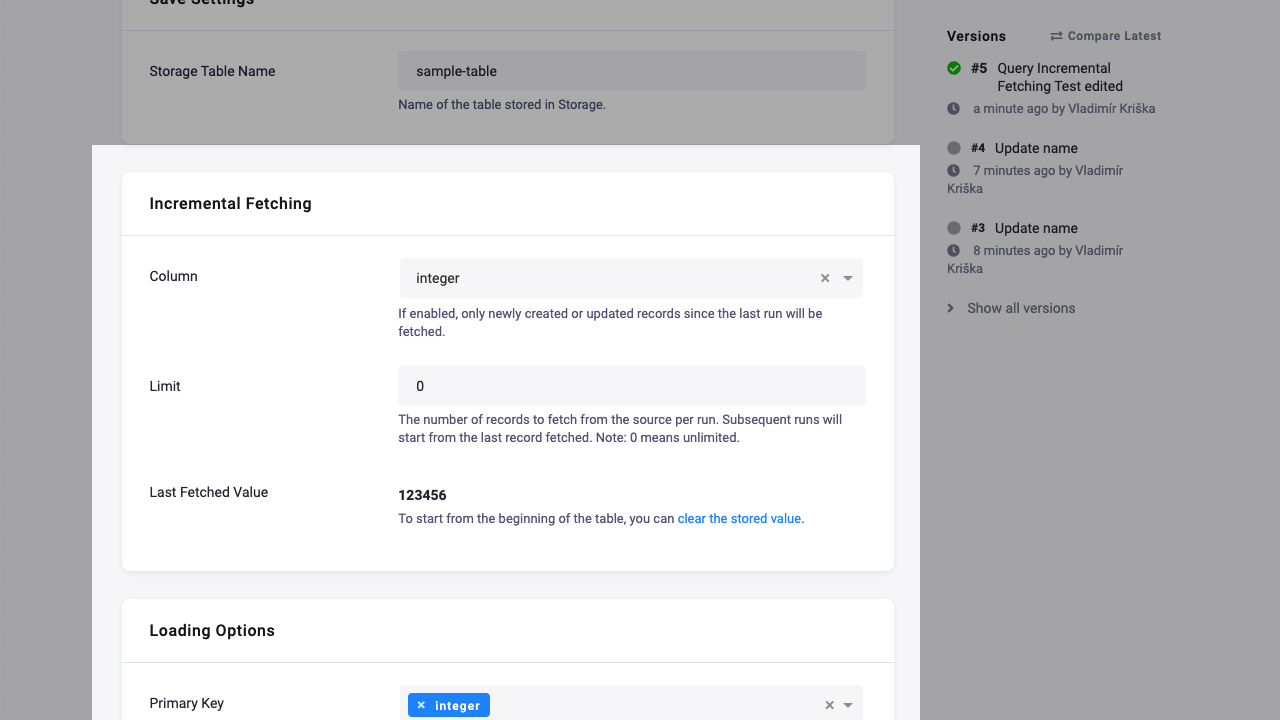Image resolution: width=1280 pixels, height=720 pixels.
Task: Click the Compare Latest button
Action: click(1113, 36)
